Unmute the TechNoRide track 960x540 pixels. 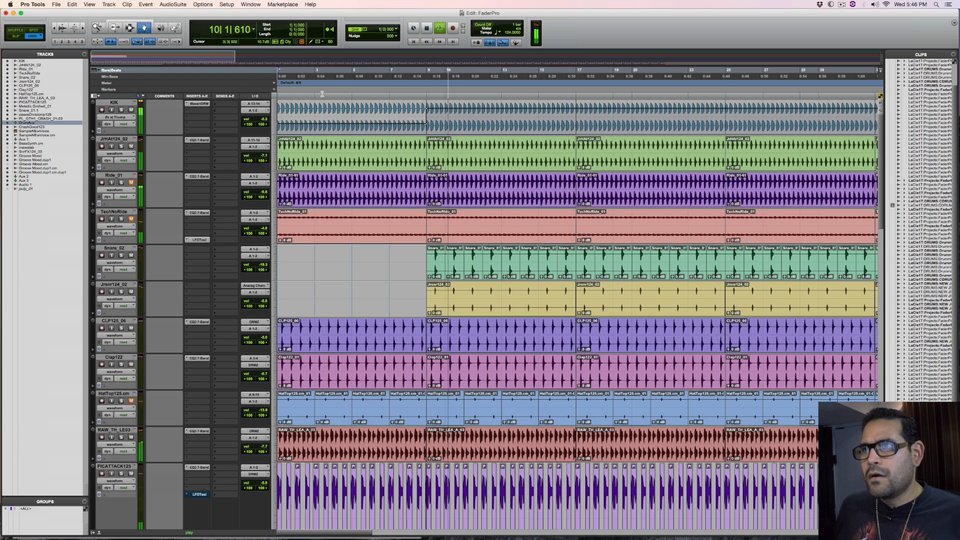(x=131, y=219)
